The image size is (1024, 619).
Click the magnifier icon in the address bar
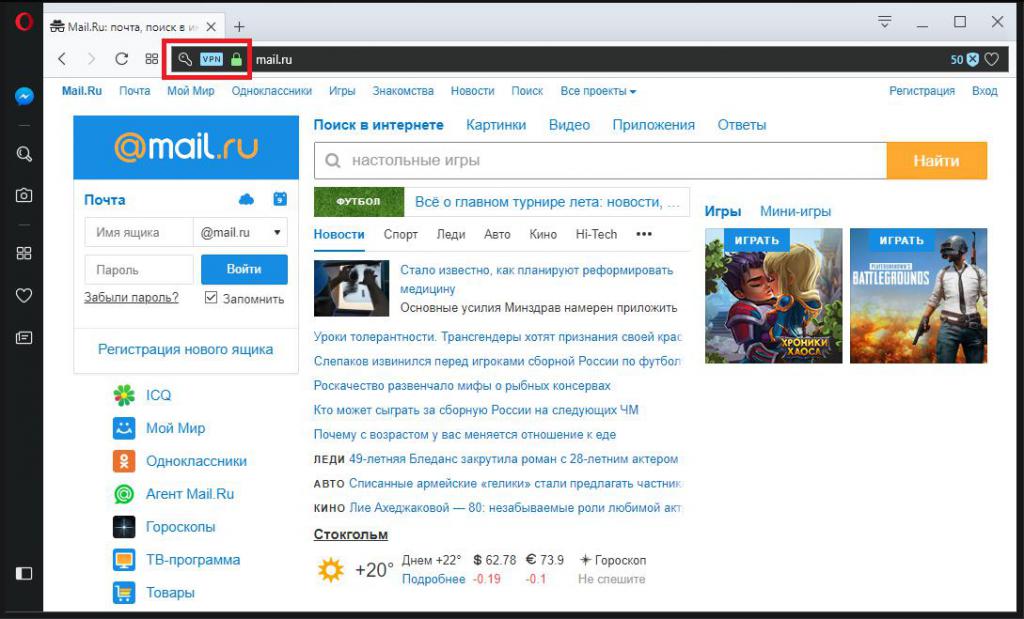coord(185,59)
